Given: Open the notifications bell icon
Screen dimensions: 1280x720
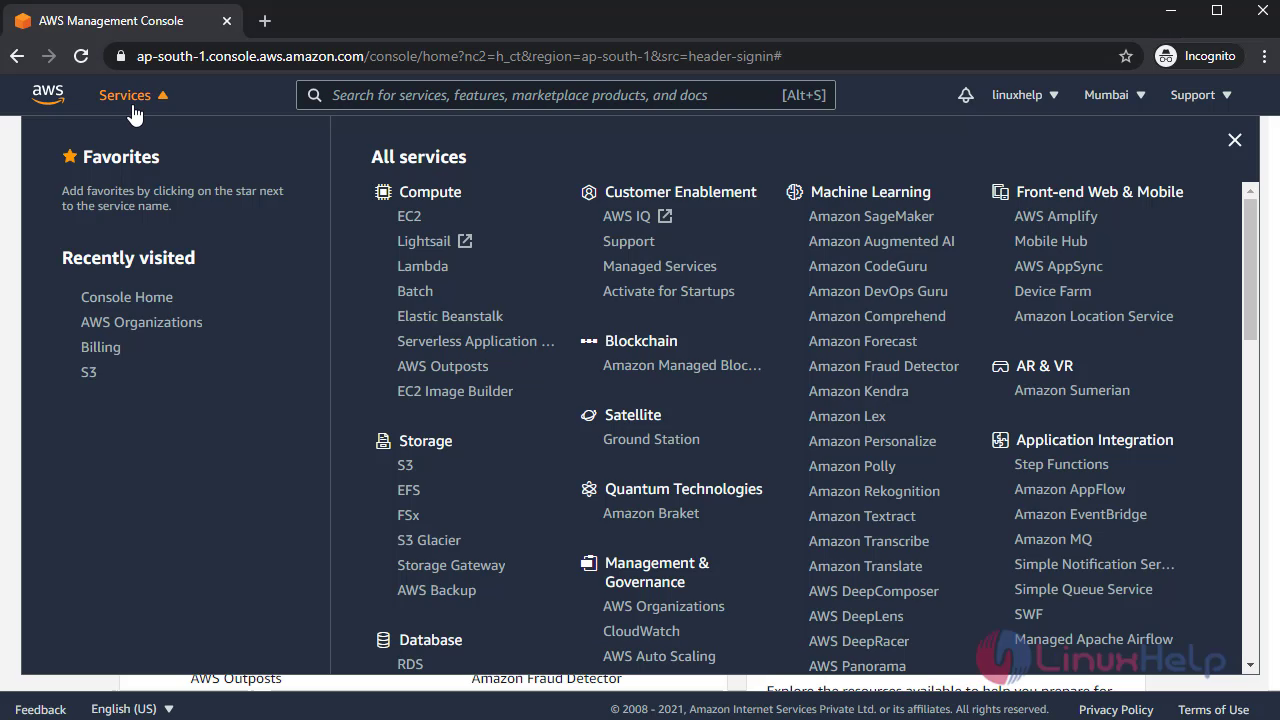Looking at the screenshot, I should (965, 95).
